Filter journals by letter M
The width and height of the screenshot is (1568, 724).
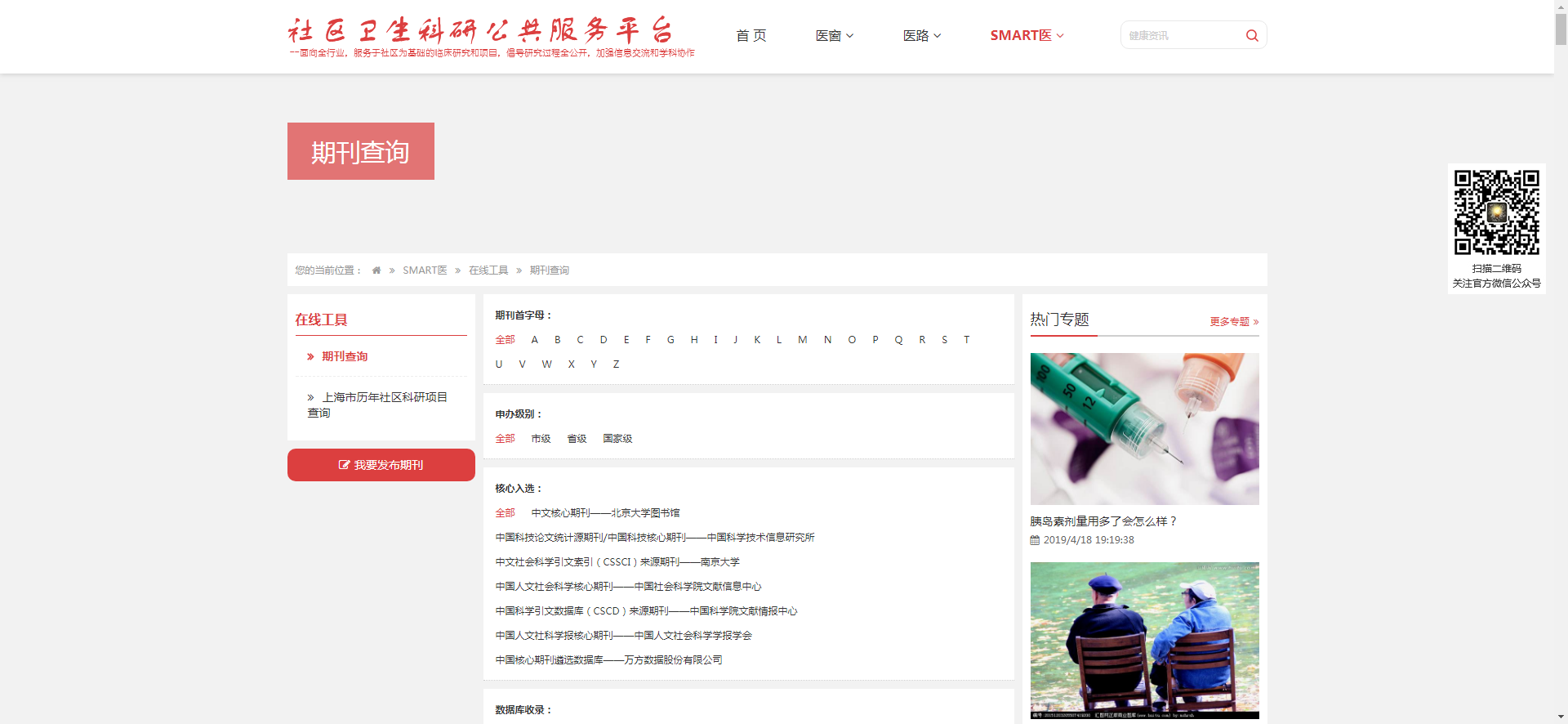pos(802,340)
